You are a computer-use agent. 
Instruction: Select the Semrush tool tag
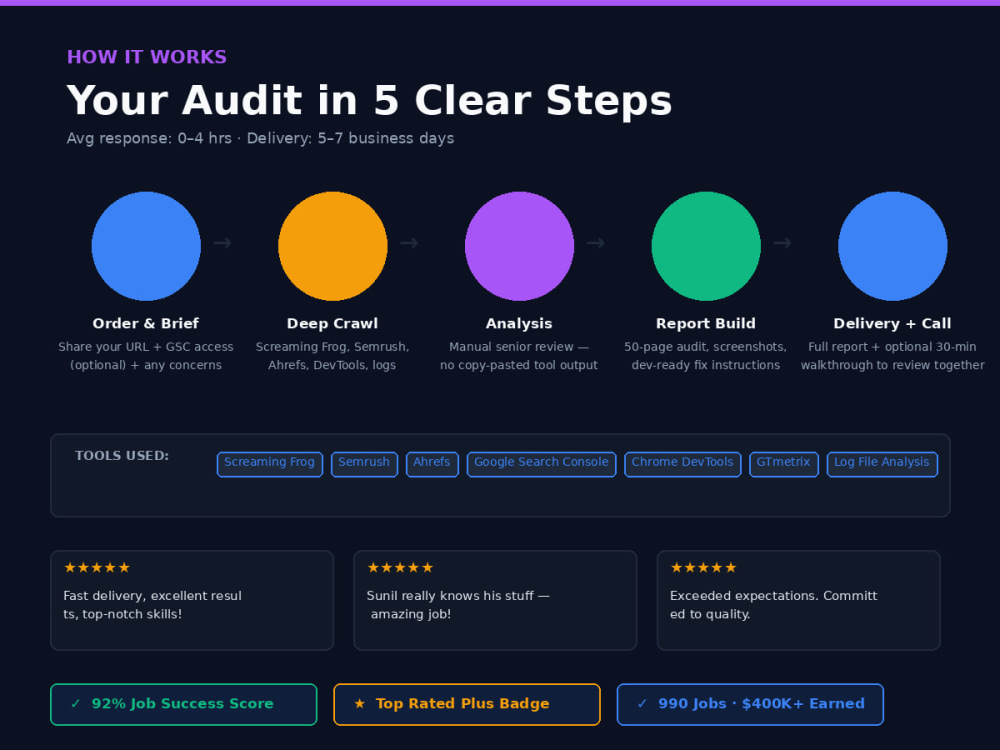tap(364, 464)
